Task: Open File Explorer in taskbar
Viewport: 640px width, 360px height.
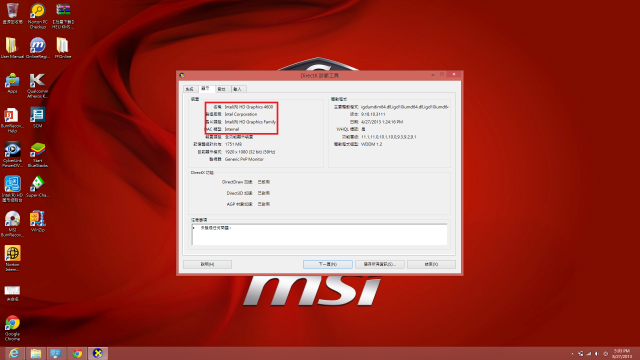Action: [36, 353]
